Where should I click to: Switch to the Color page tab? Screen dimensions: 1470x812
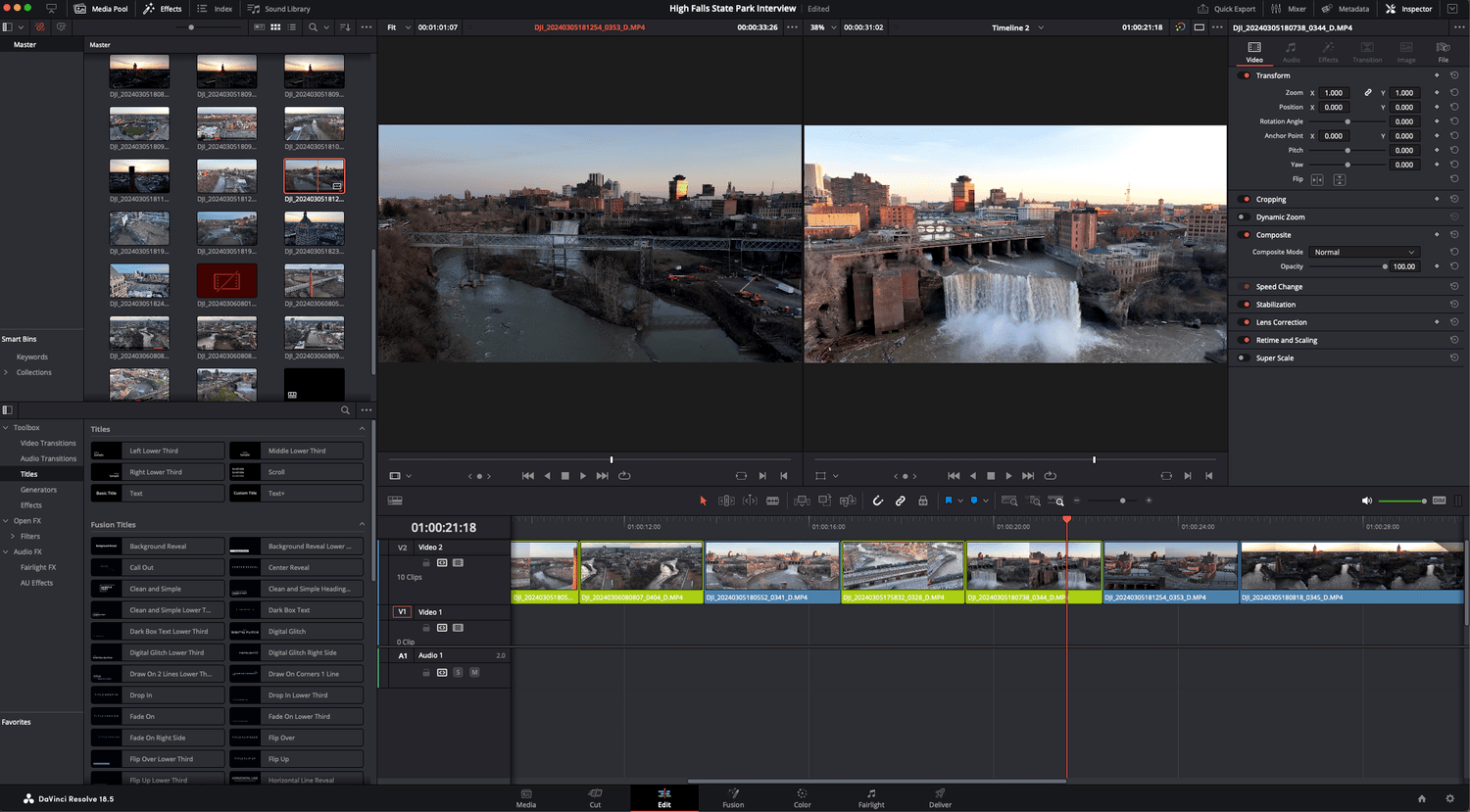point(802,797)
